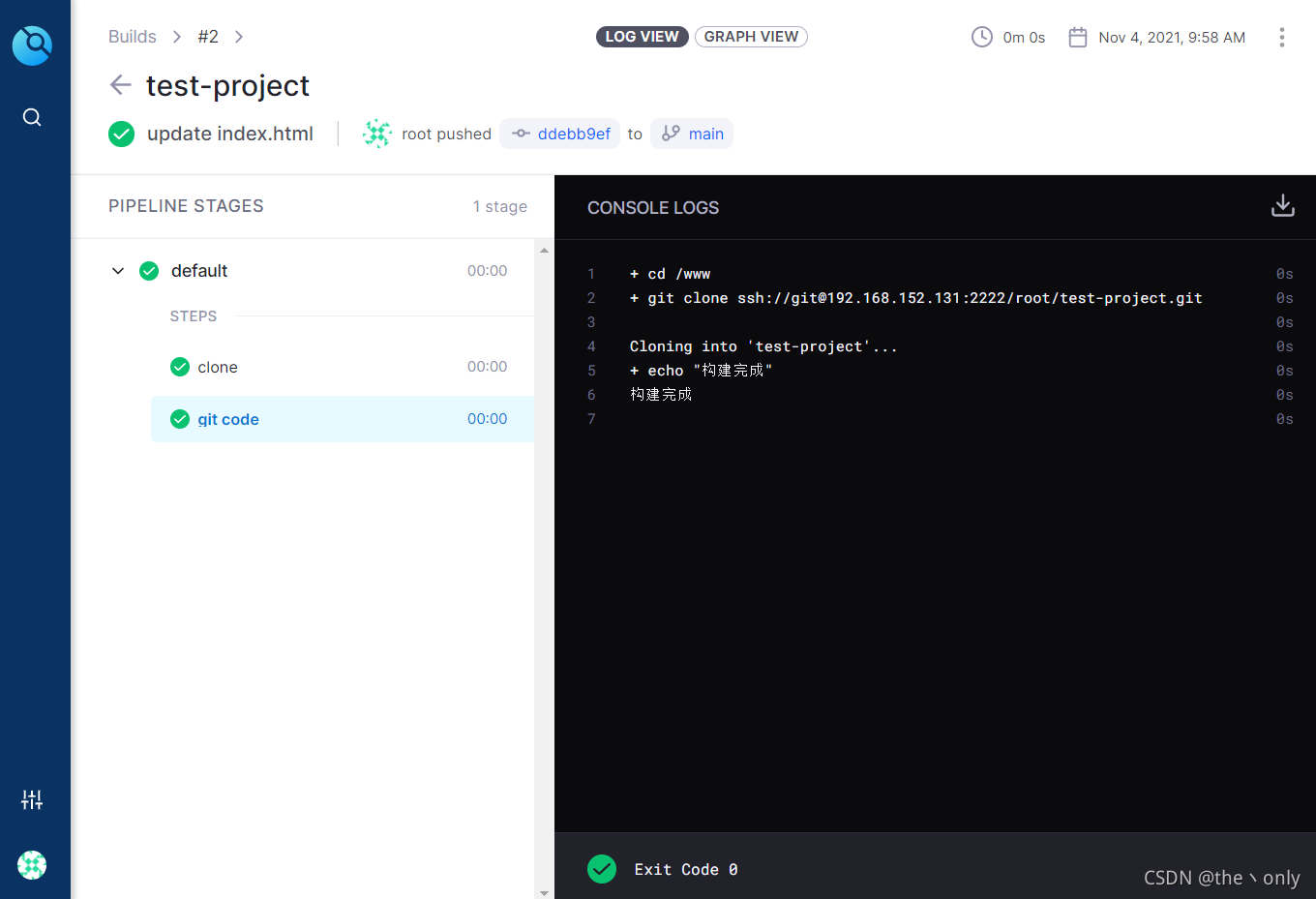The width and height of the screenshot is (1316, 899).
Task: Click log output line '构建完成'
Action: (661, 395)
